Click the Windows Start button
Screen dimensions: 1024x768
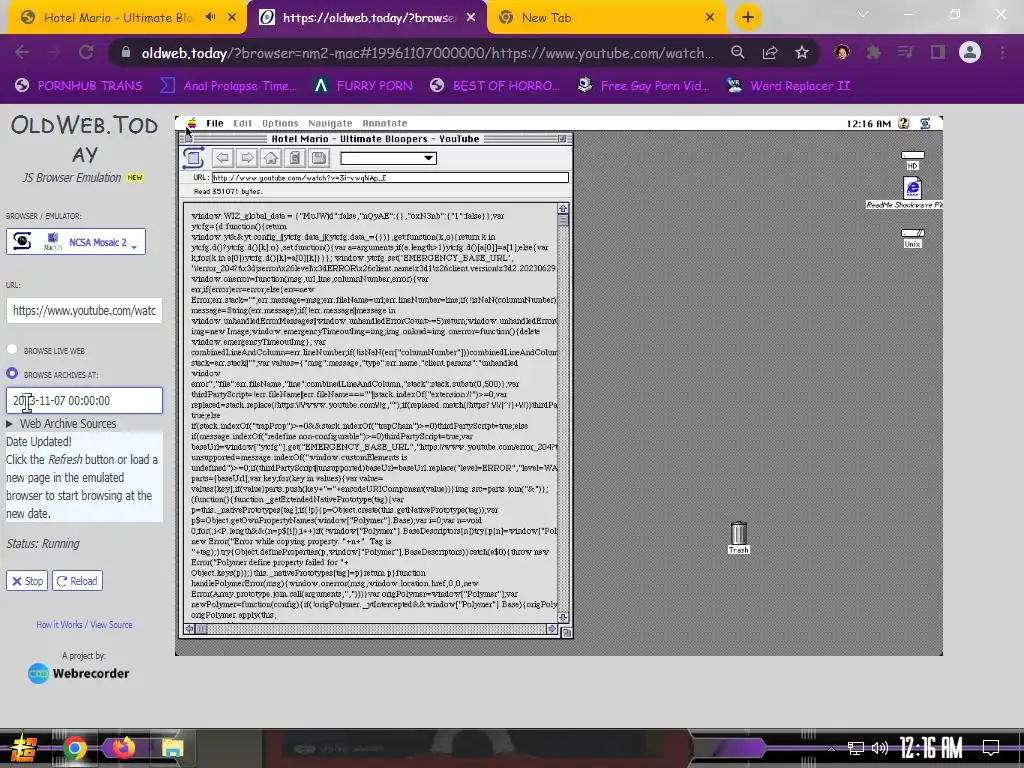[24, 748]
